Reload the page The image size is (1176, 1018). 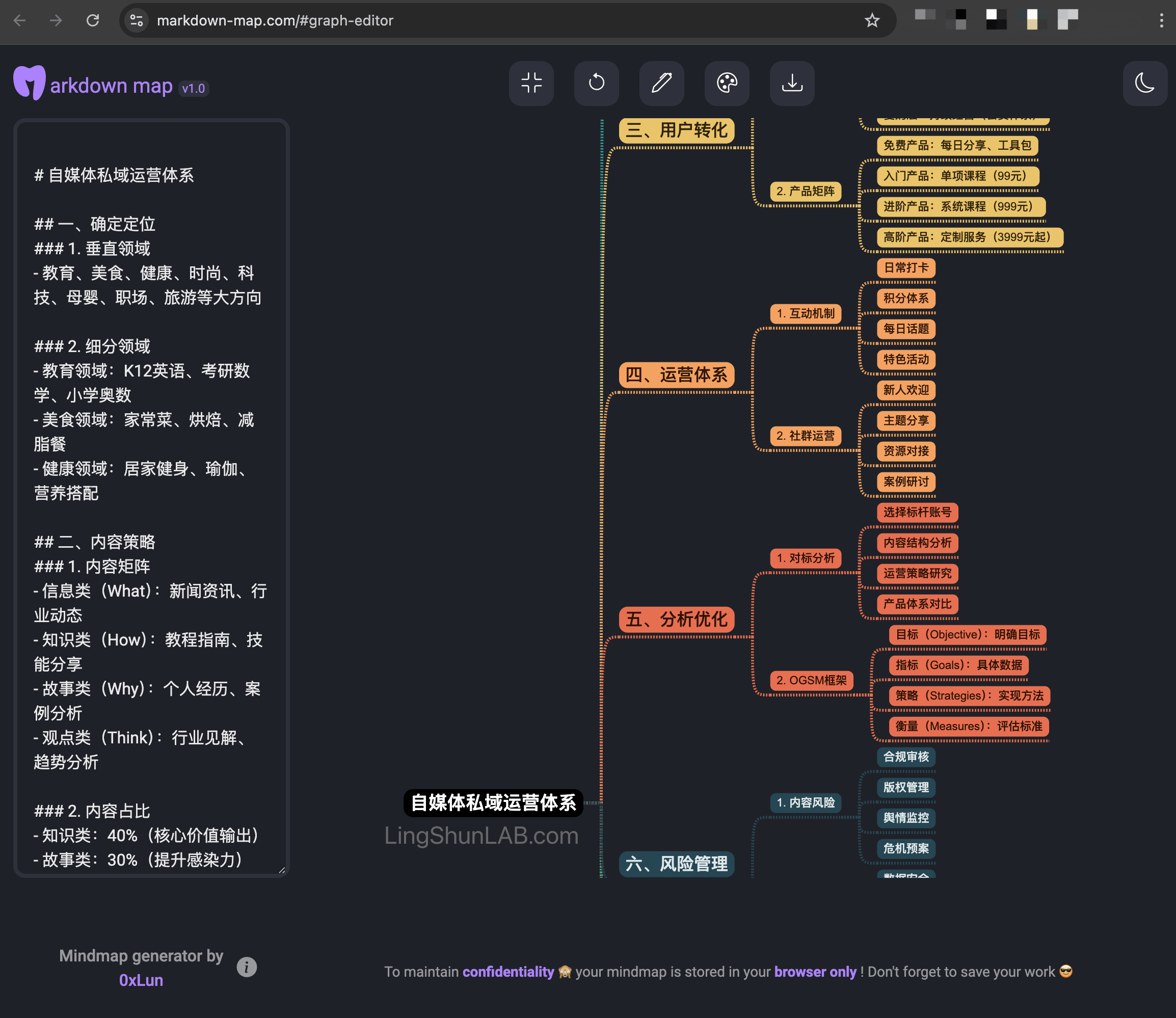point(93,20)
